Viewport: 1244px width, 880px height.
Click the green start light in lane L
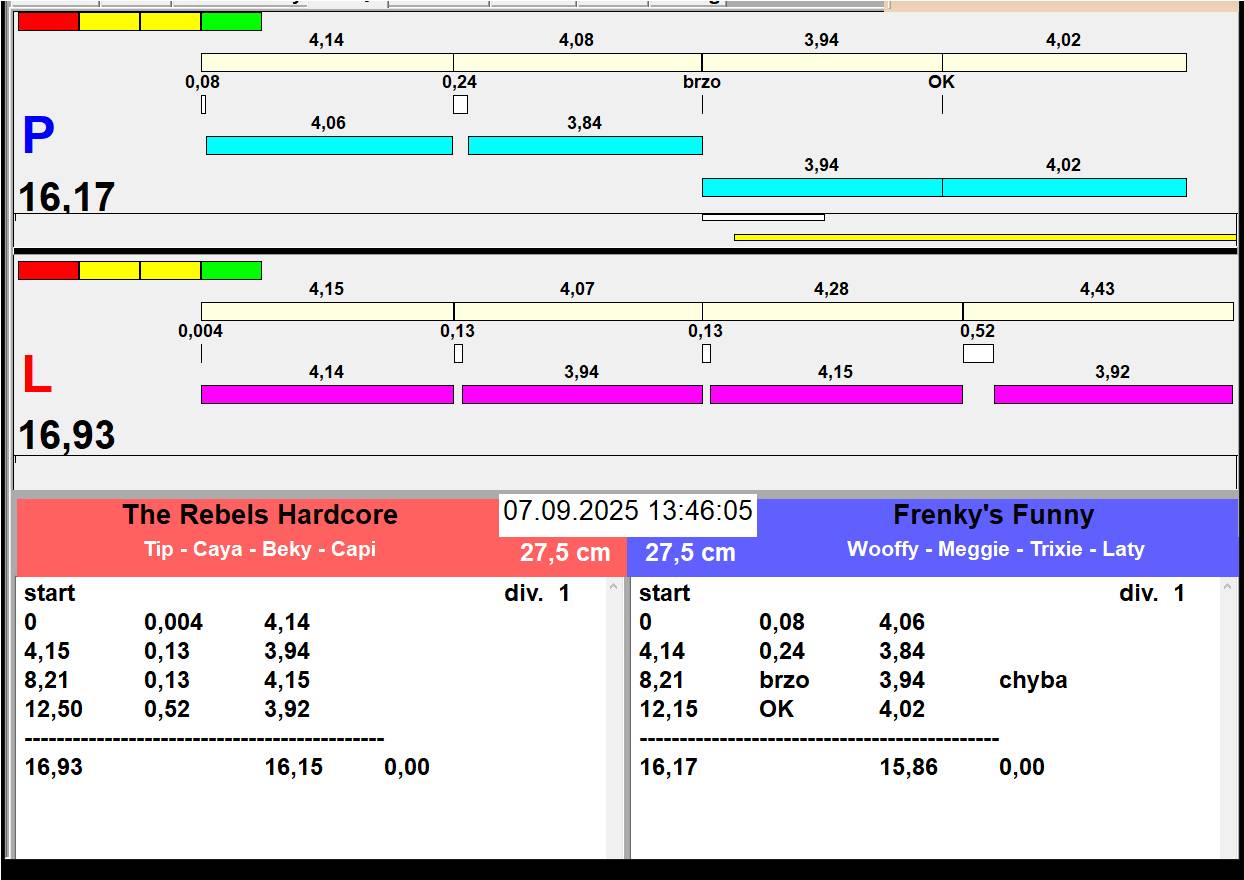pos(231,270)
